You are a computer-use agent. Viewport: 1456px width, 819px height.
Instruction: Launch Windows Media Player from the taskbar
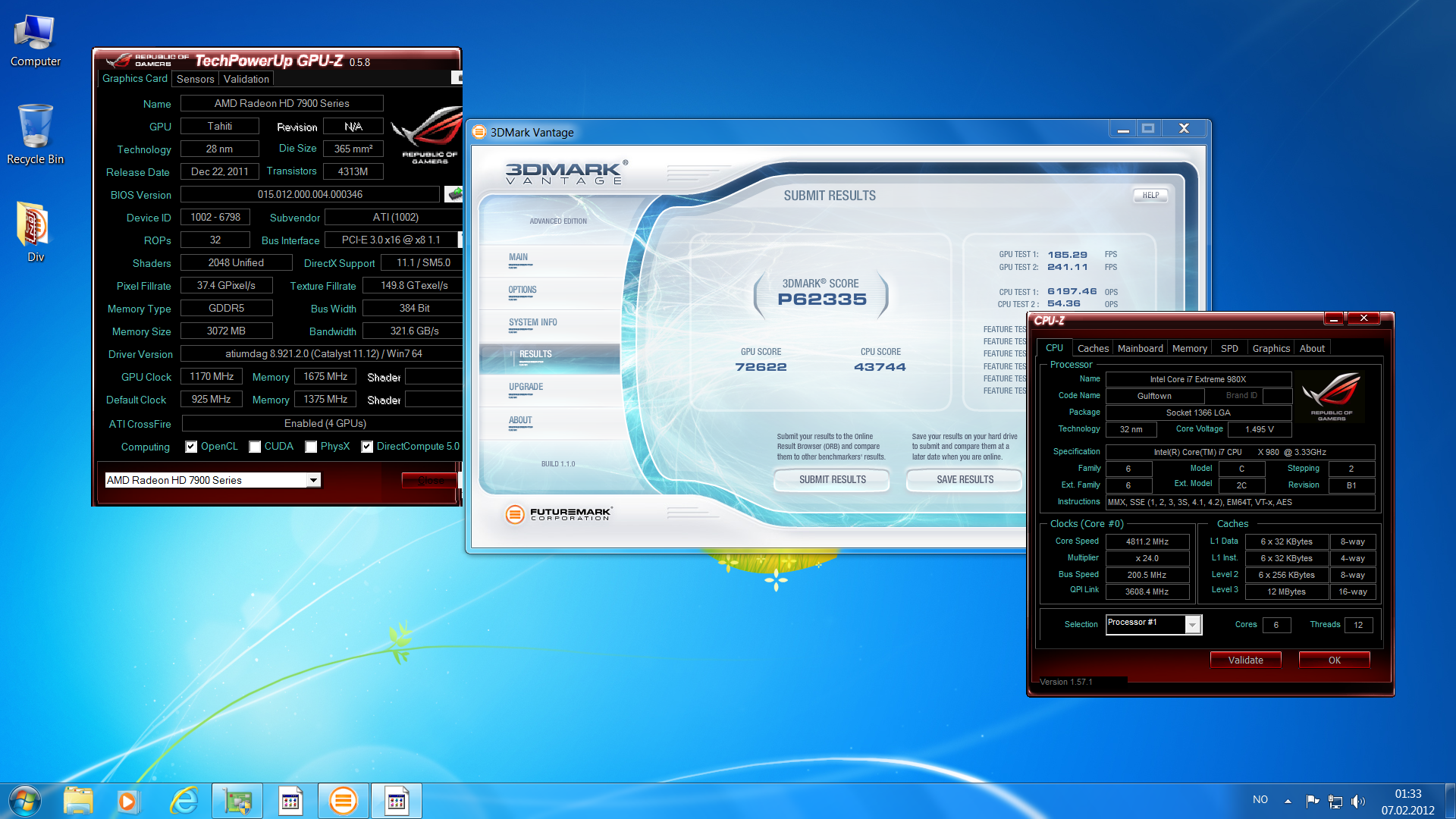coord(127,801)
